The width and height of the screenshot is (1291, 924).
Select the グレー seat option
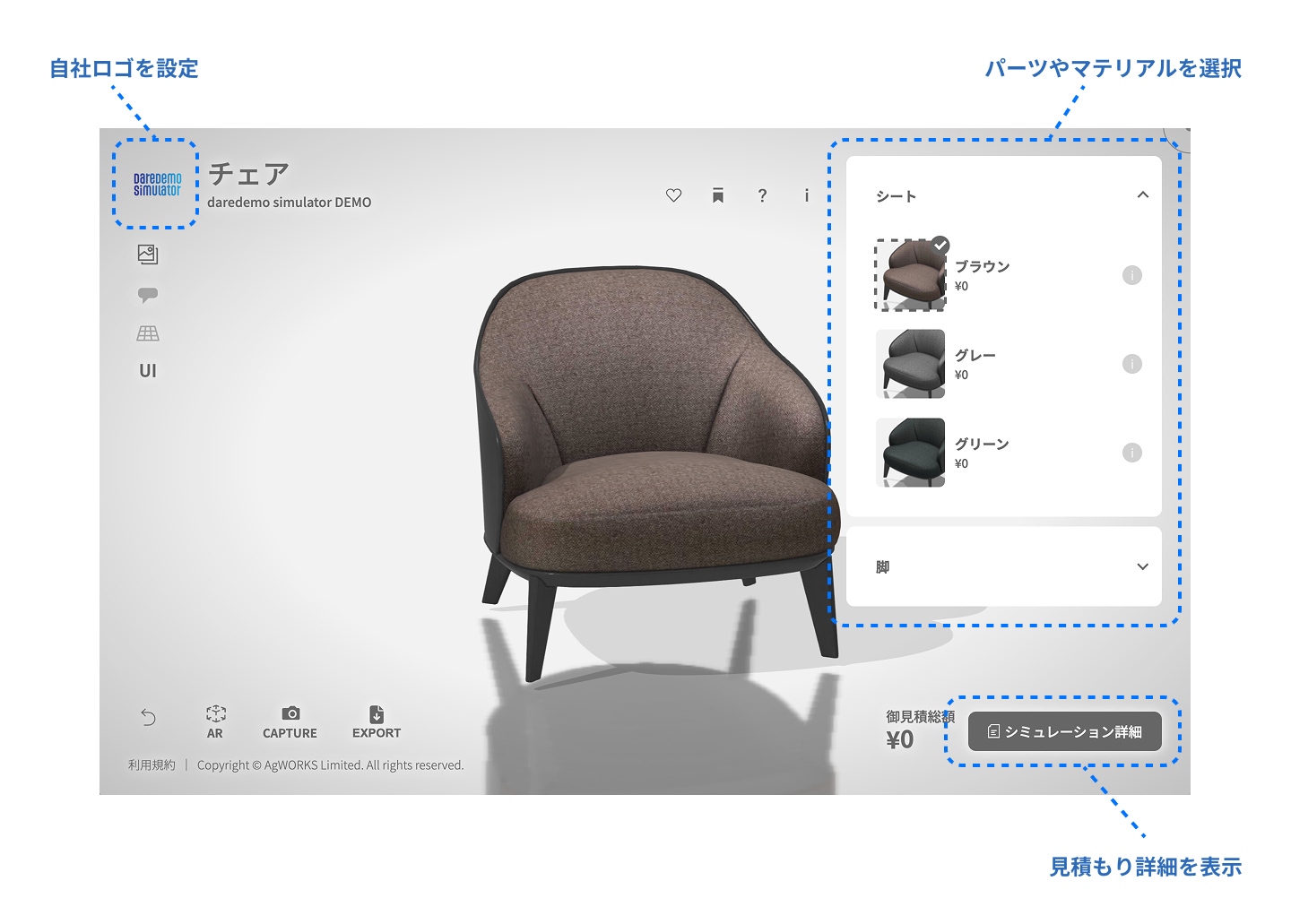[911, 364]
